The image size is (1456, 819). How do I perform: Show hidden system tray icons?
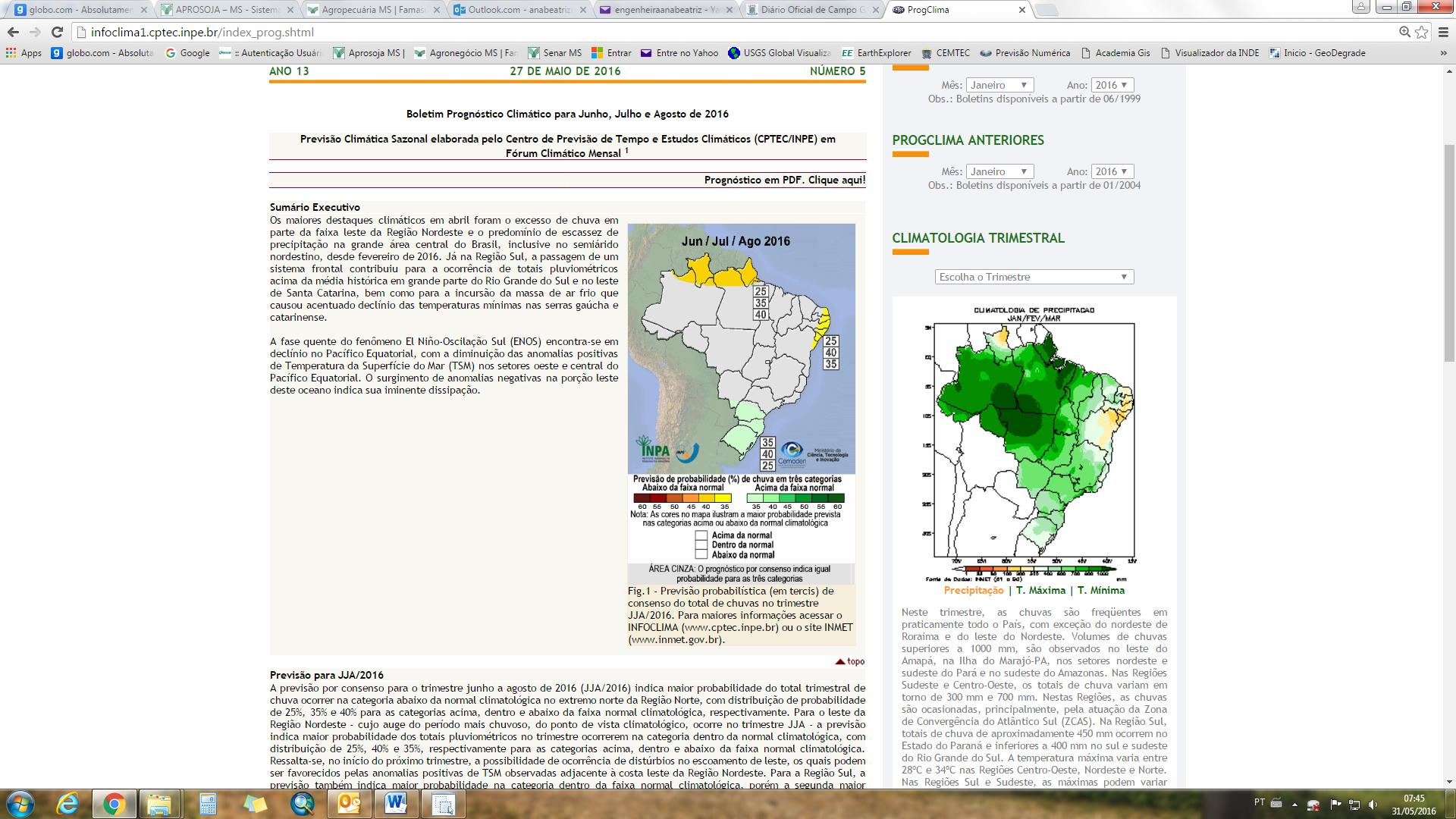(1294, 805)
